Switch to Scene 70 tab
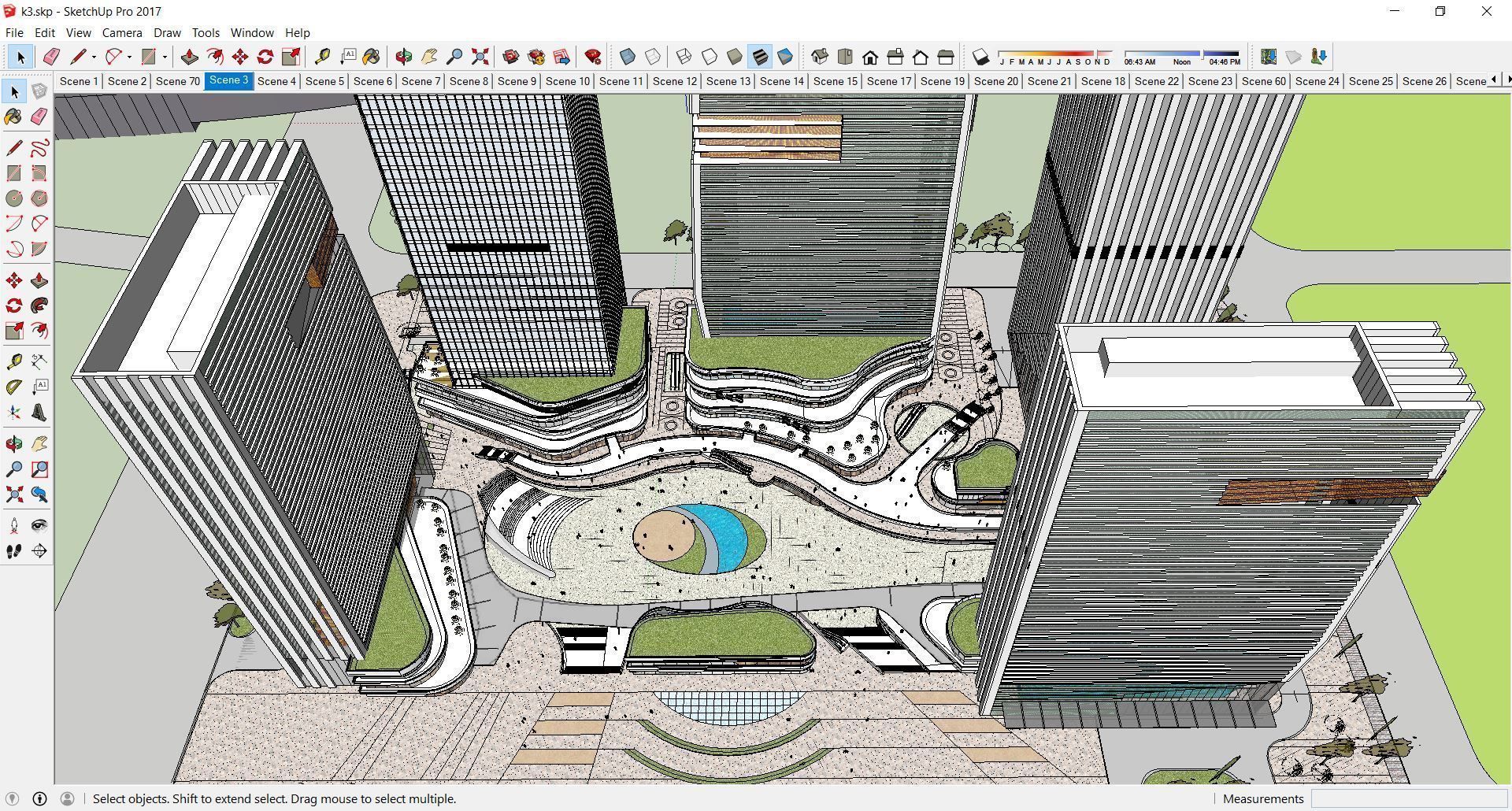 [178, 80]
